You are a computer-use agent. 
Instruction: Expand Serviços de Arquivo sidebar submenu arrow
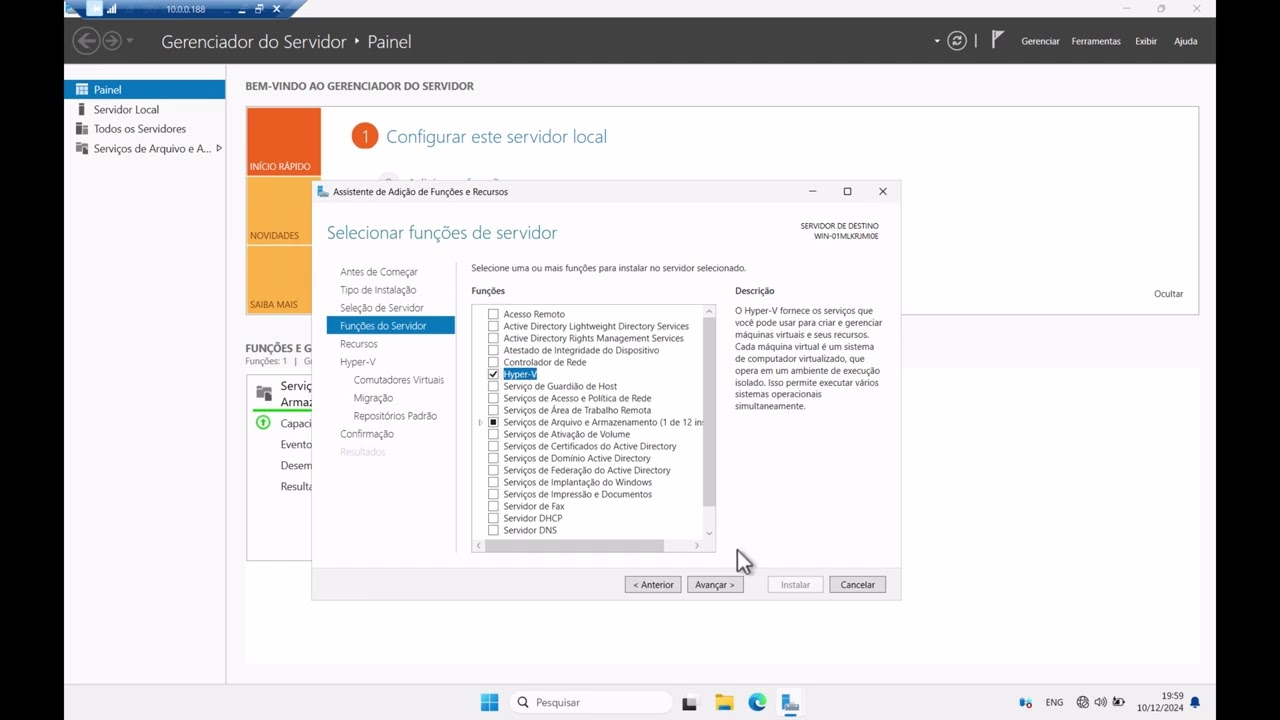219,148
